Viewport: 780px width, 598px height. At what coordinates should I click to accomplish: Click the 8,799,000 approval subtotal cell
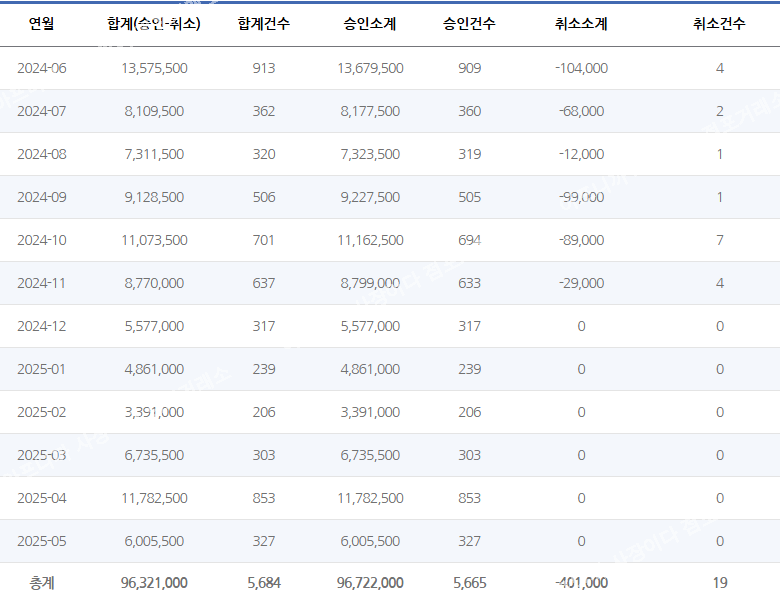click(x=370, y=283)
